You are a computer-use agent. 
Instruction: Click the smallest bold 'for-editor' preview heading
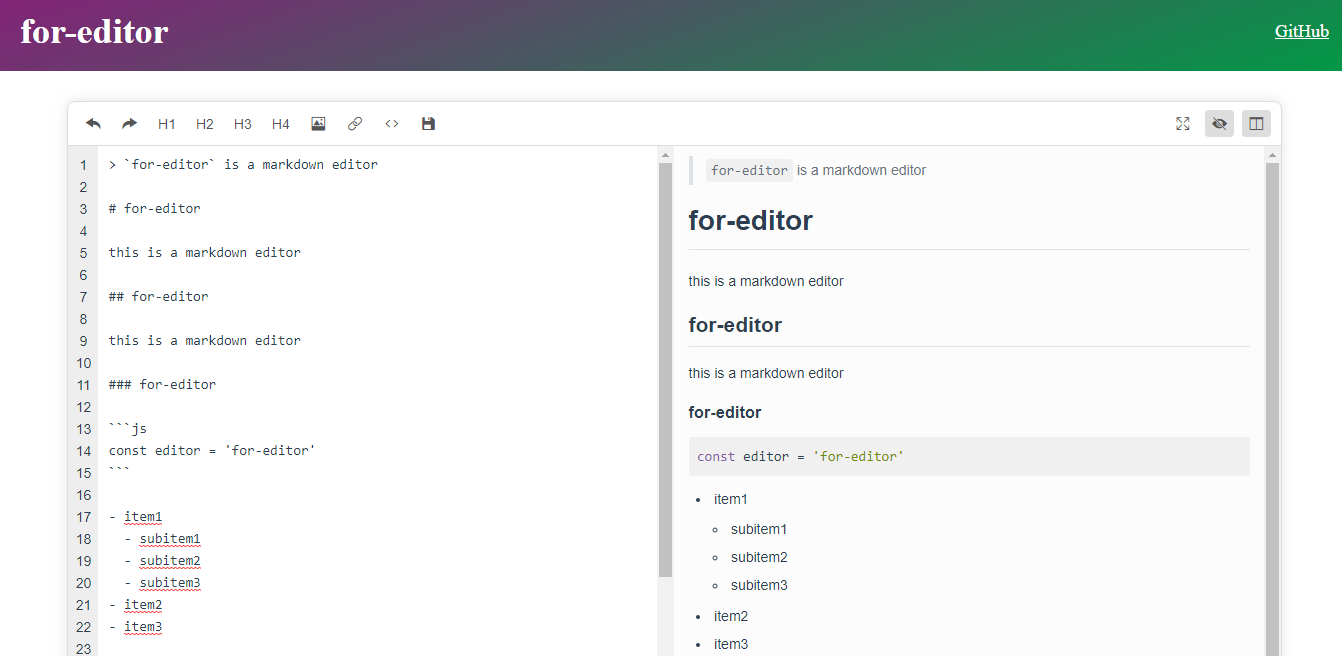tap(725, 412)
